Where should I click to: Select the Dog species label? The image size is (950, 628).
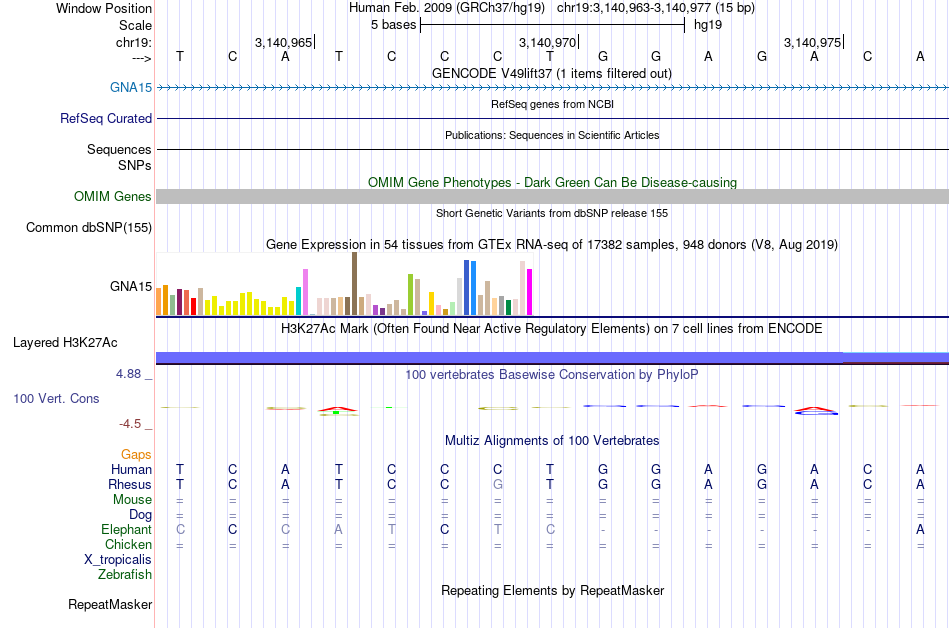pyautogui.click(x=140, y=515)
